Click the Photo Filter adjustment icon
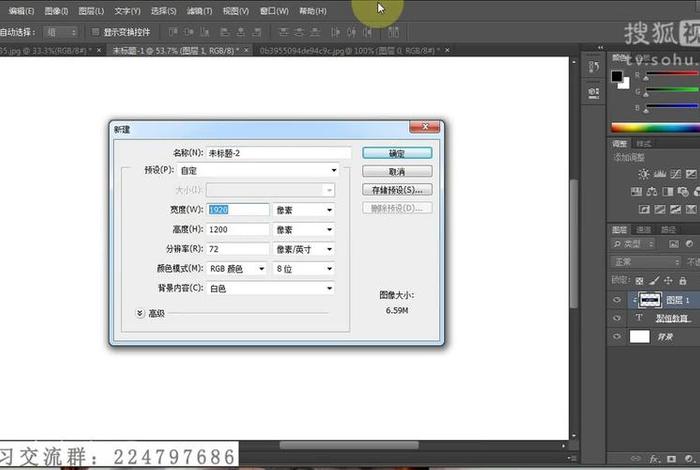 click(x=683, y=192)
